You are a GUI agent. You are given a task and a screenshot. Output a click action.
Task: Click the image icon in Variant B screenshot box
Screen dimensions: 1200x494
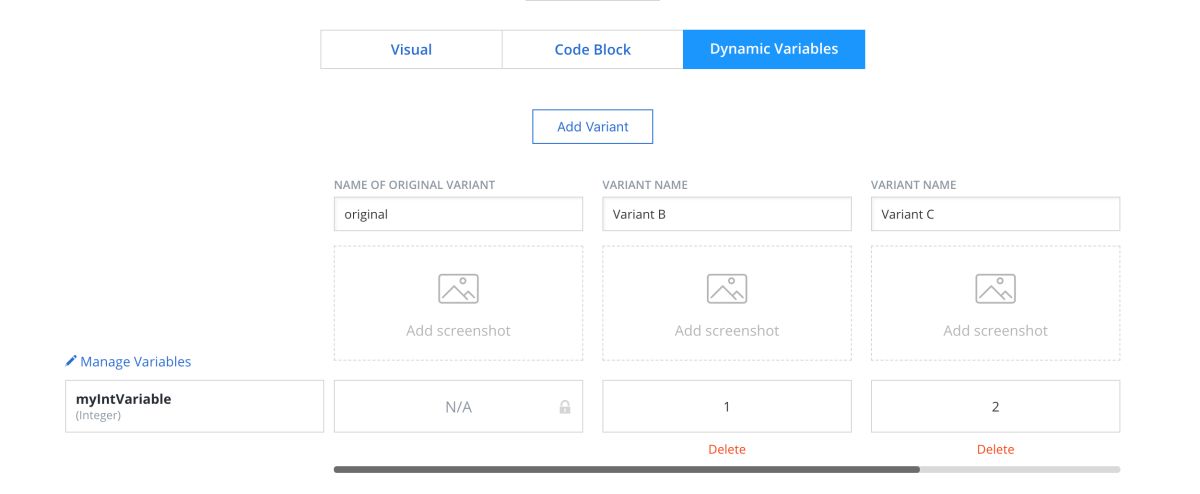tap(727, 288)
